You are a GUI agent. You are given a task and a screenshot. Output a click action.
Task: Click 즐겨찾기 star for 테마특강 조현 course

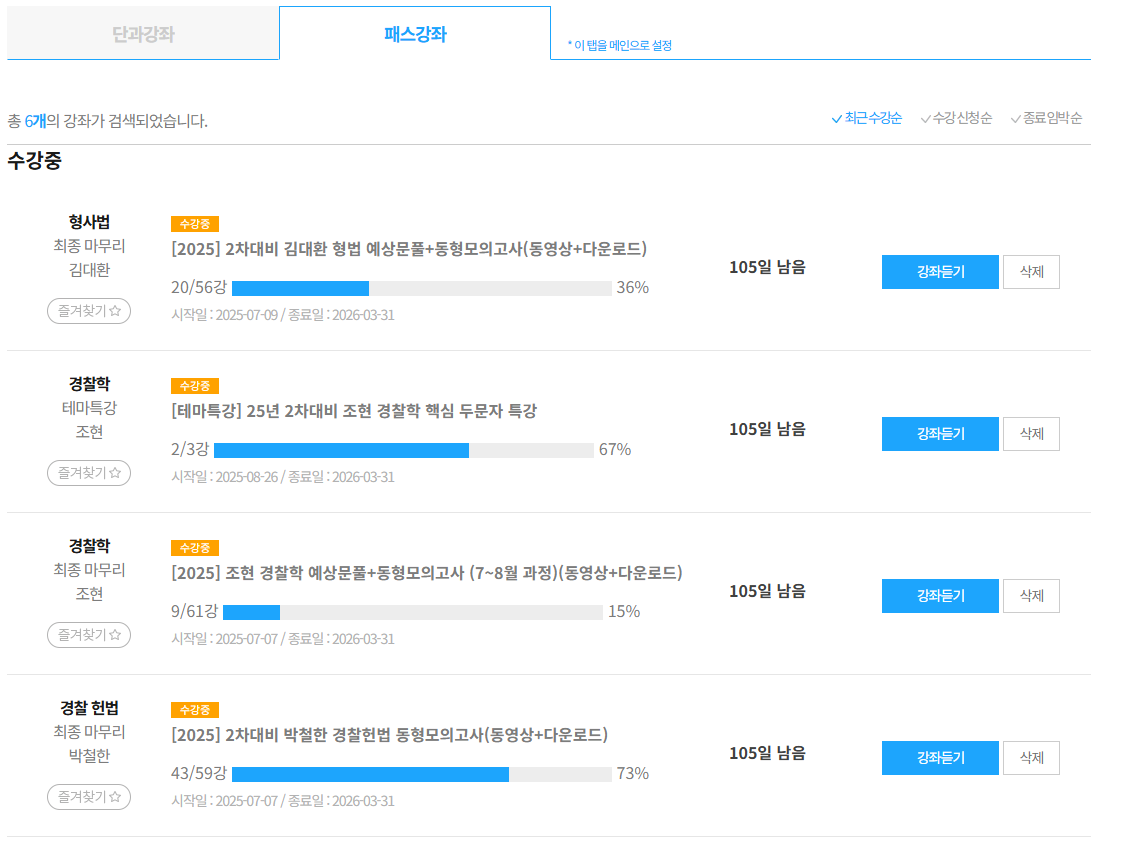click(x=89, y=473)
